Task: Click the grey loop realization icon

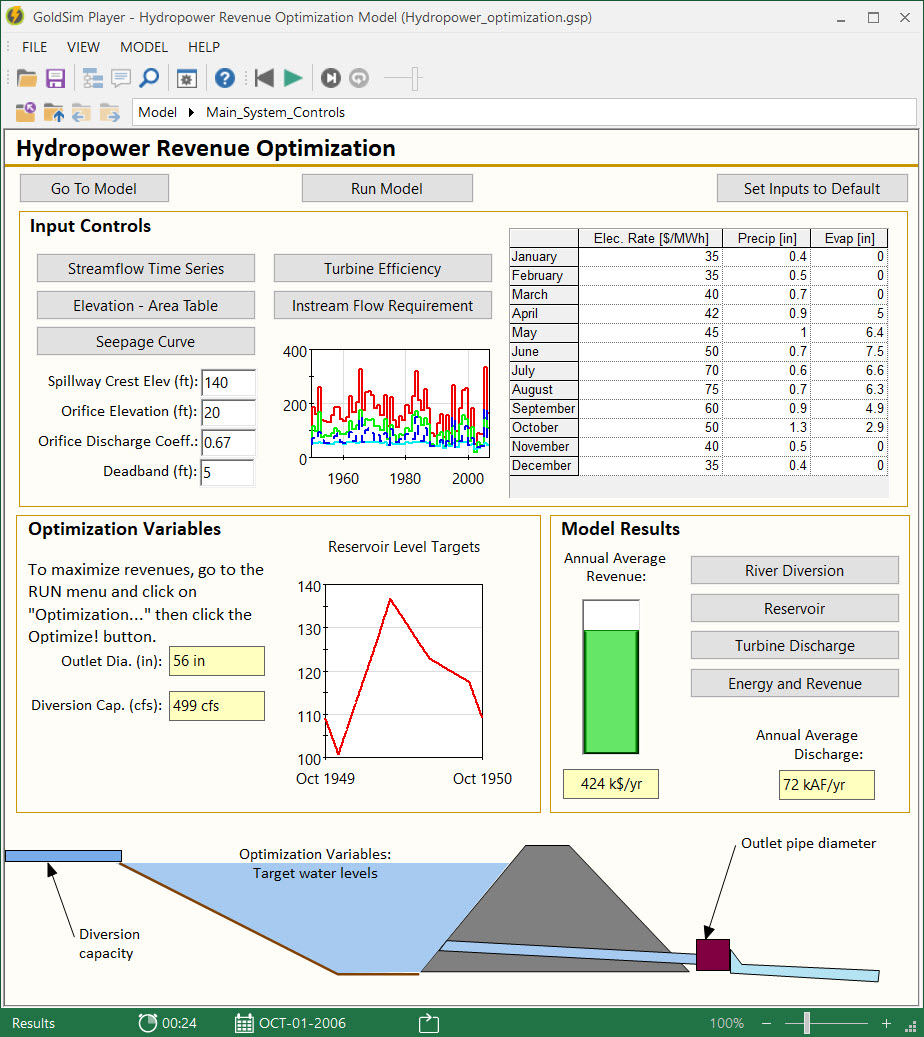Action: coord(358,78)
